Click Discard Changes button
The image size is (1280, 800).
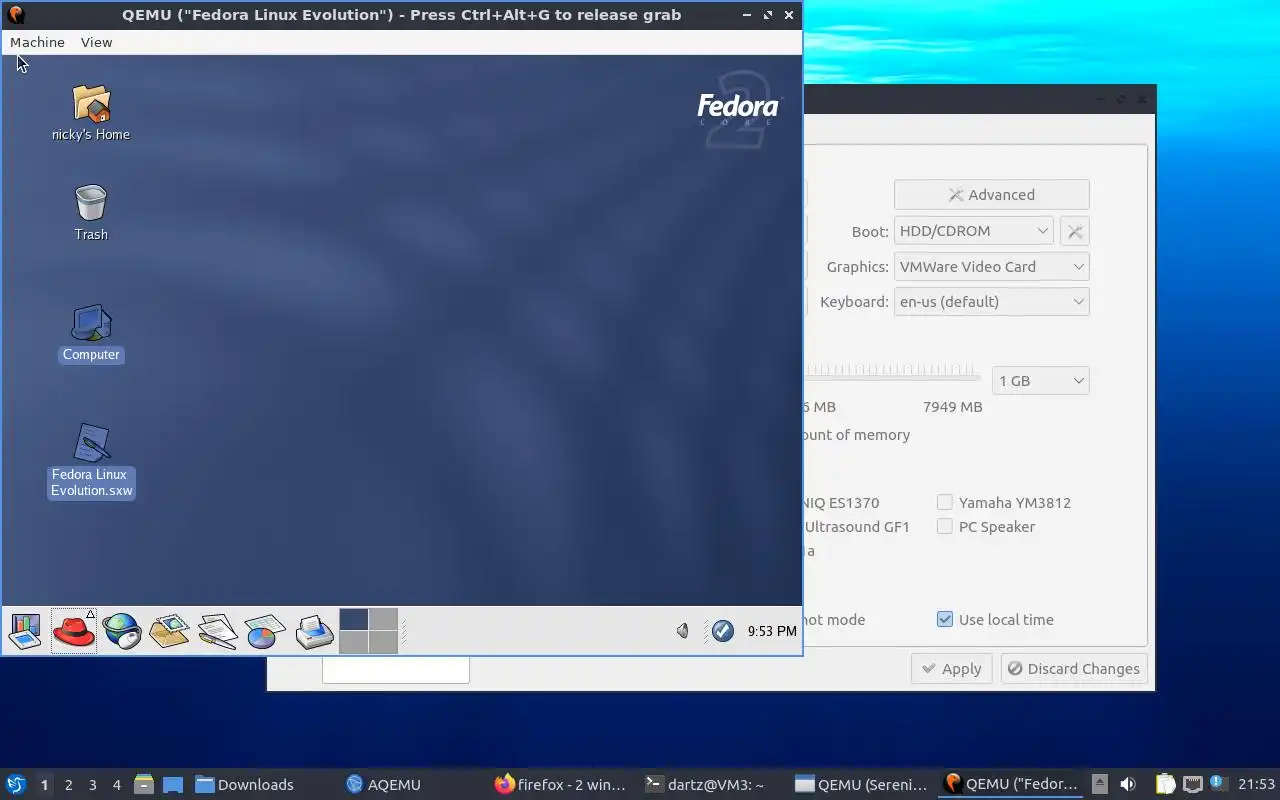coord(1074,669)
